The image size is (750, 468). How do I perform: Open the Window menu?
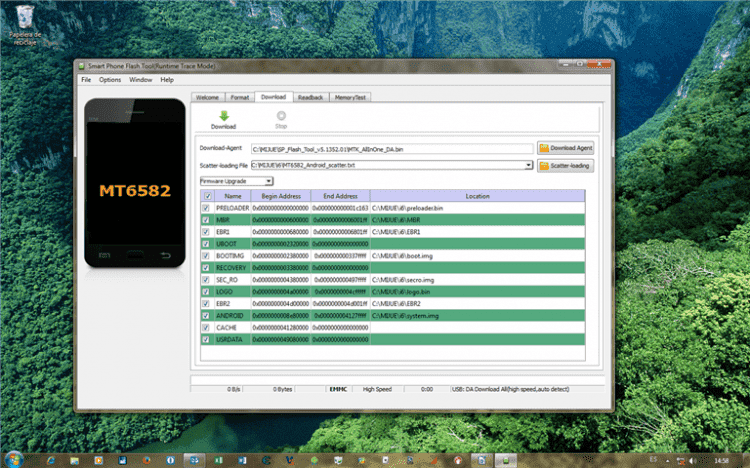[141, 80]
